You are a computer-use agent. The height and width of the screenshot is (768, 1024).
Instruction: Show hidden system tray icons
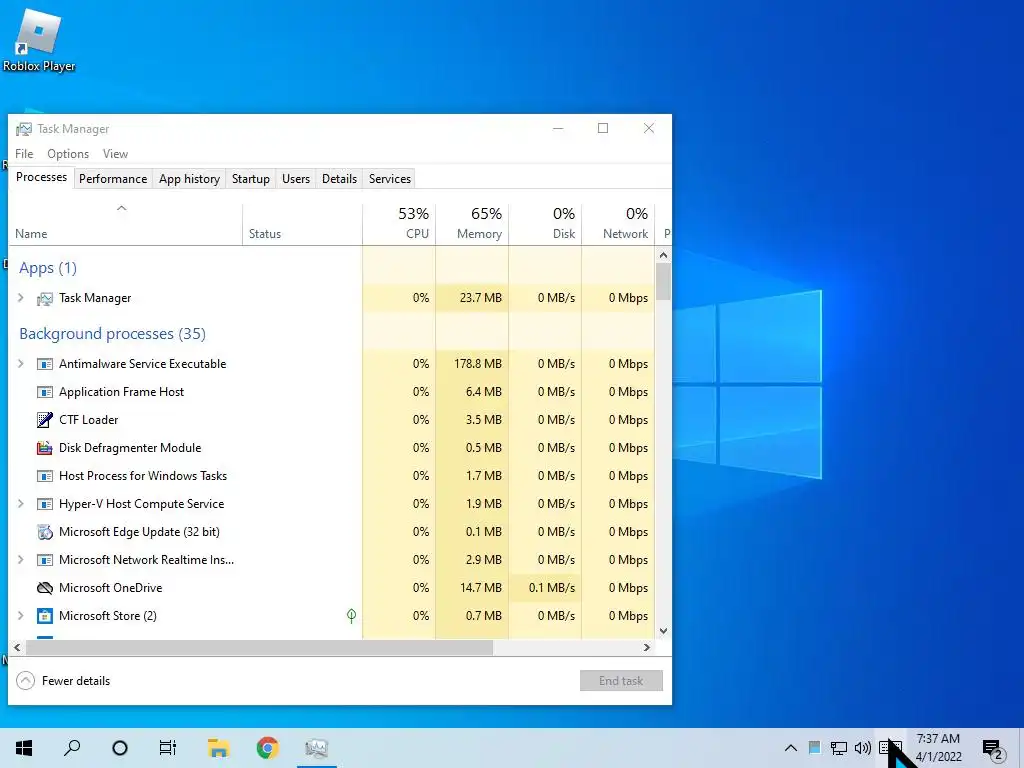point(790,748)
